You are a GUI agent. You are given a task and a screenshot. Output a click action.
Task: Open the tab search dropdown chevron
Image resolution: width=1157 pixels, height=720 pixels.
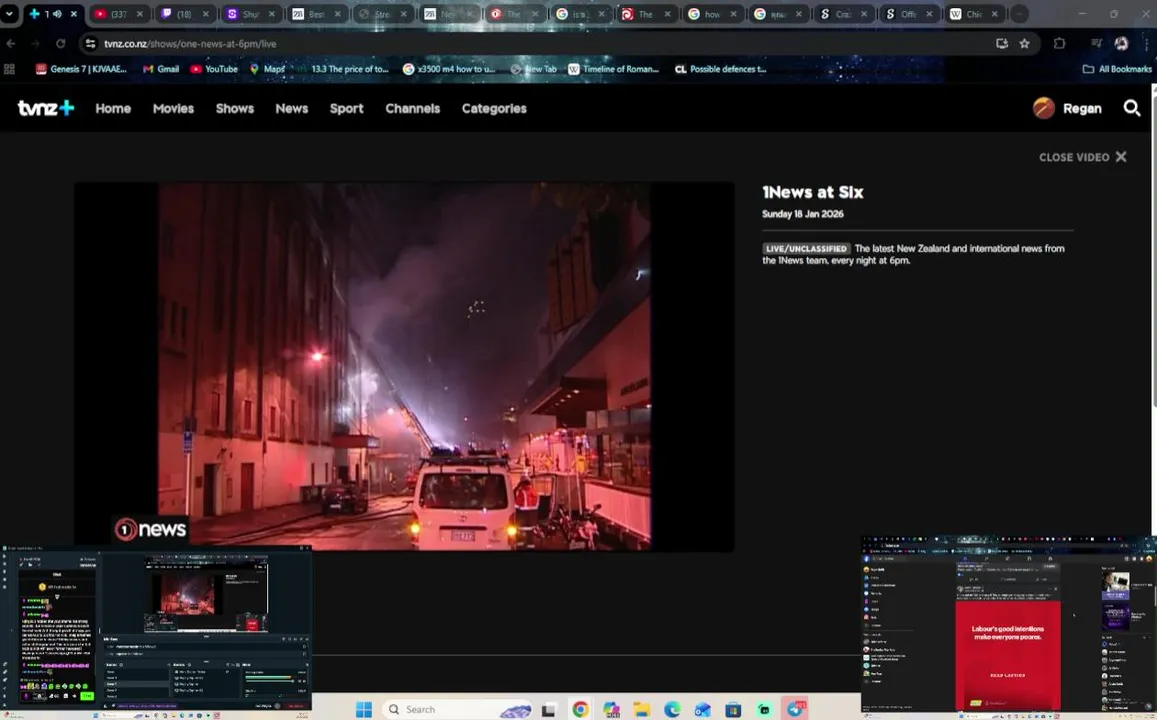tap(9, 14)
